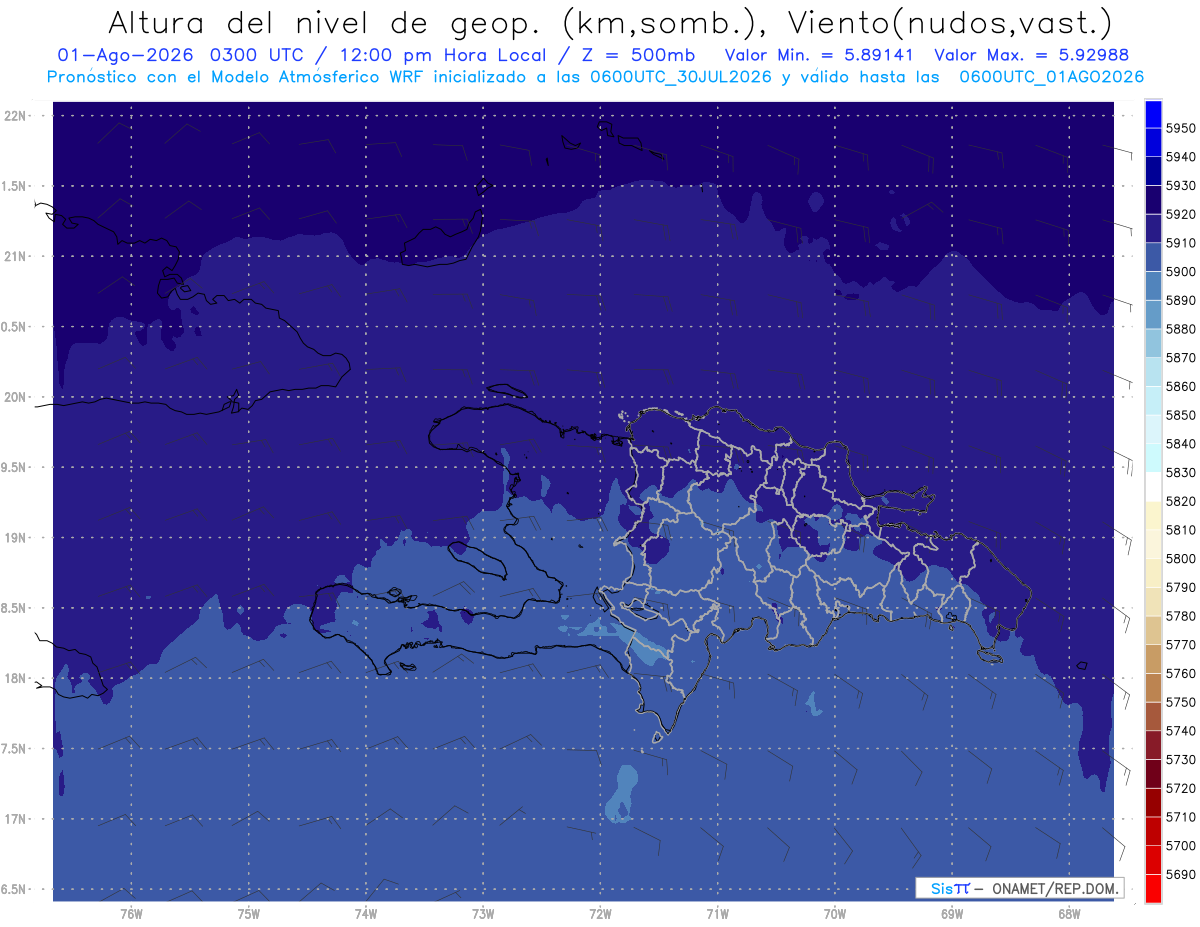This screenshot has width=1200, height=927.
Task: Click the 5900 colorbar label
Action: coord(1181,272)
